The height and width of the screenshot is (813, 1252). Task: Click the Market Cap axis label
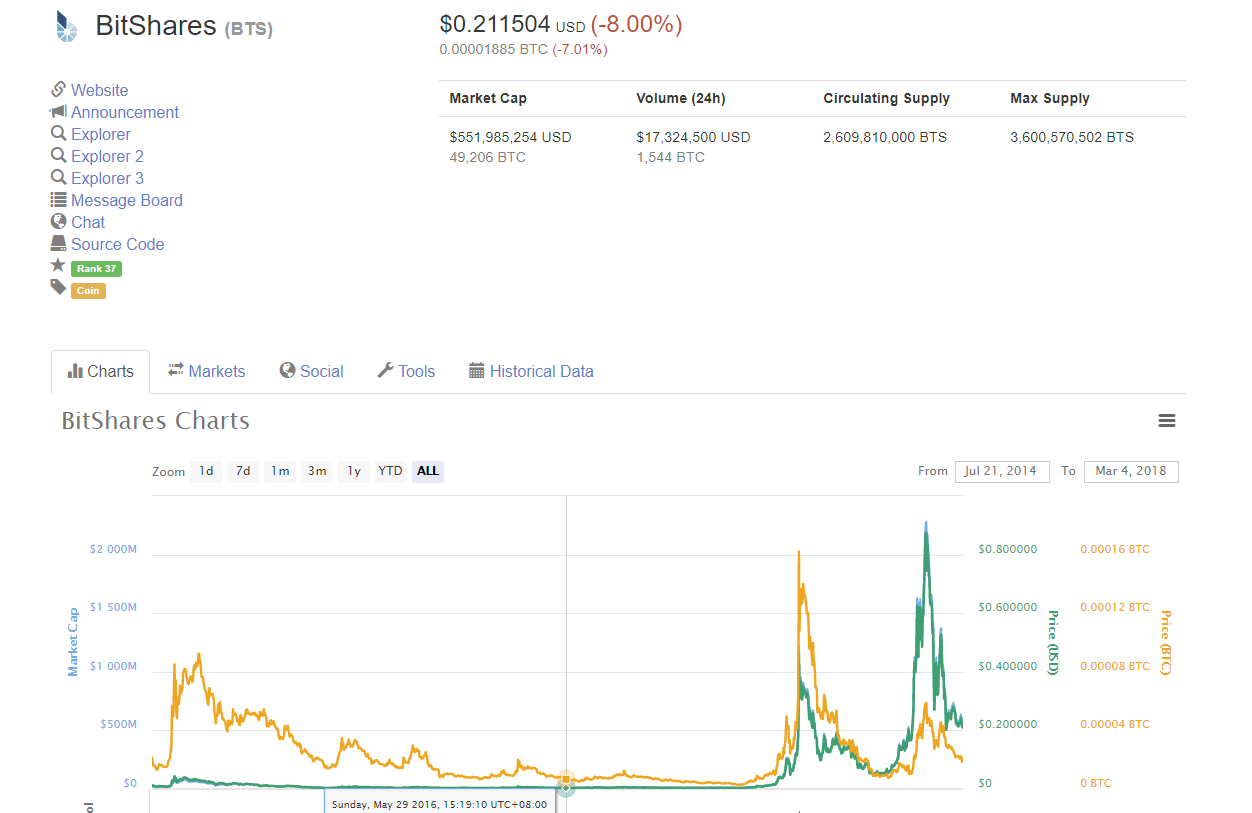pos(73,642)
